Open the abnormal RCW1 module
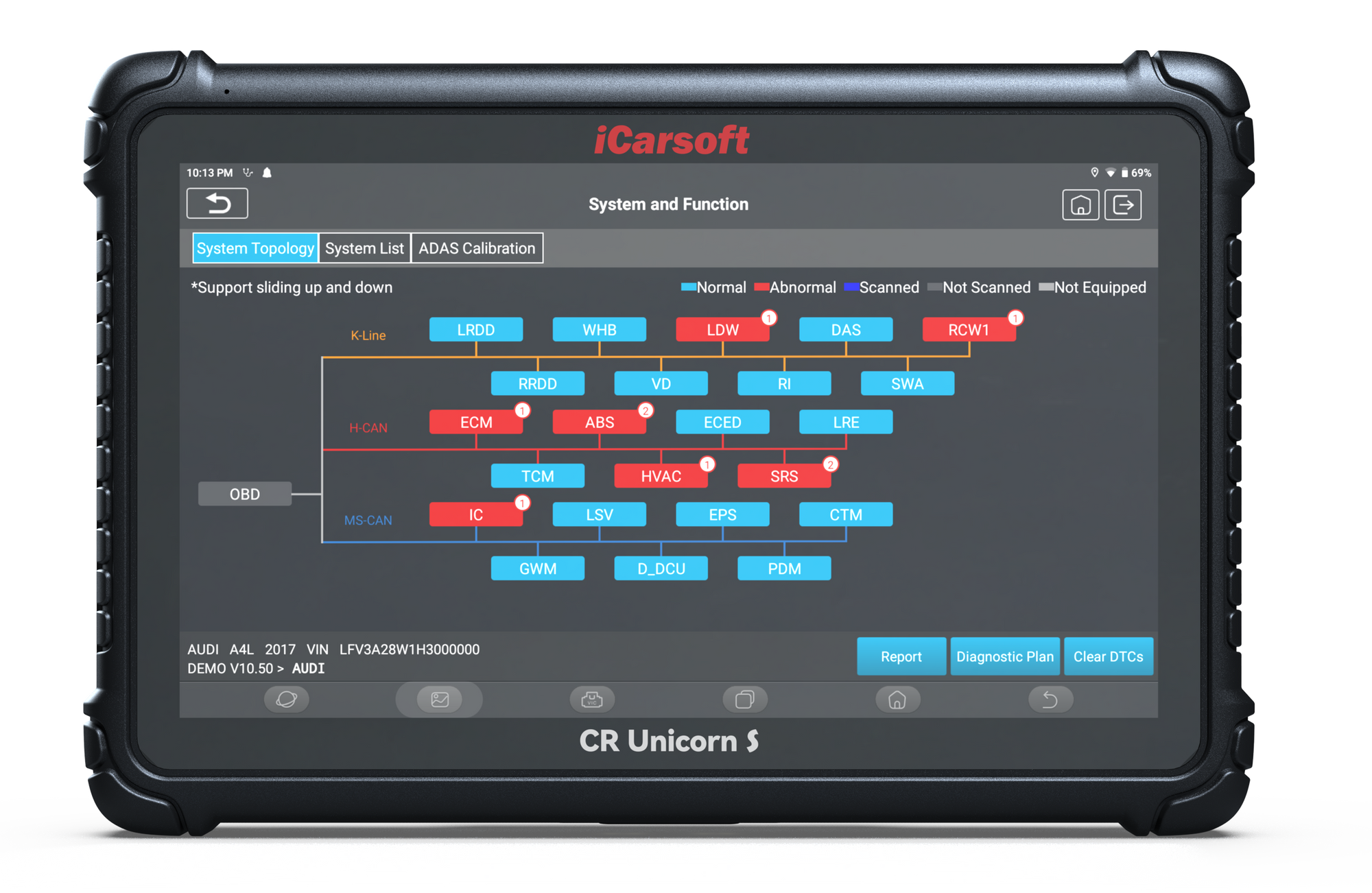The image size is (1372, 893). click(x=969, y=329)
